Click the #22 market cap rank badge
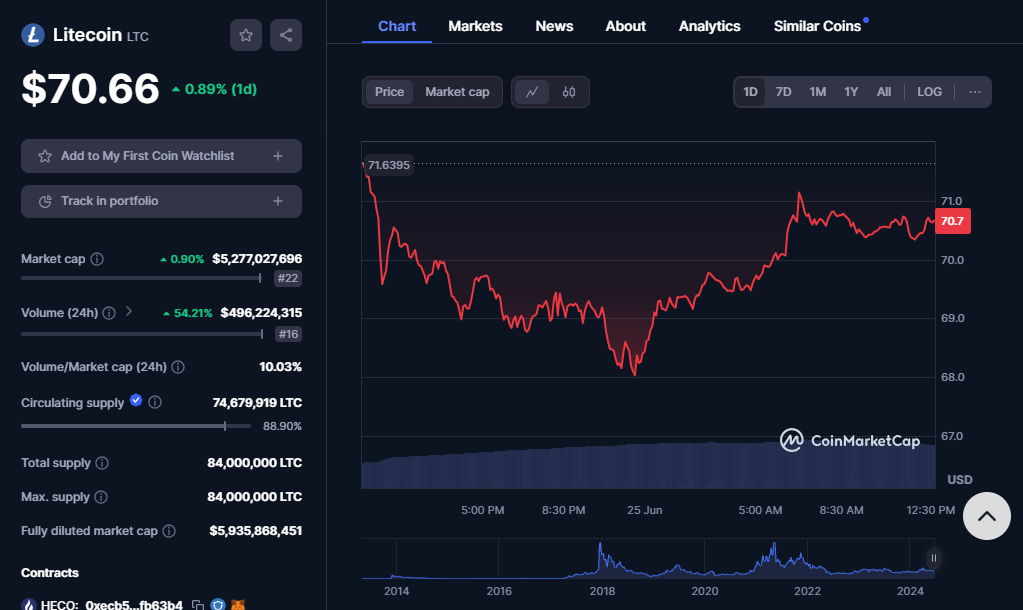 pos(288,279)
